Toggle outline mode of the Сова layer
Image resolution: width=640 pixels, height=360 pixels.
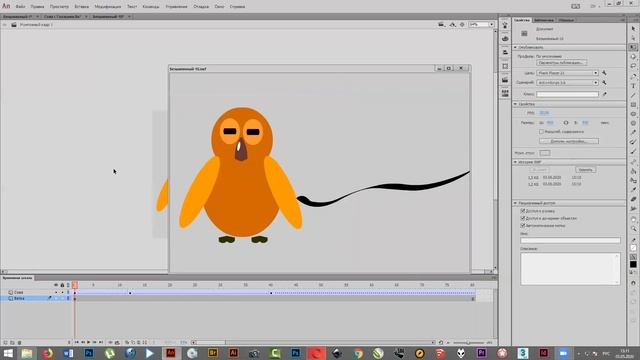pyautogui.click(x=68, y=292)
